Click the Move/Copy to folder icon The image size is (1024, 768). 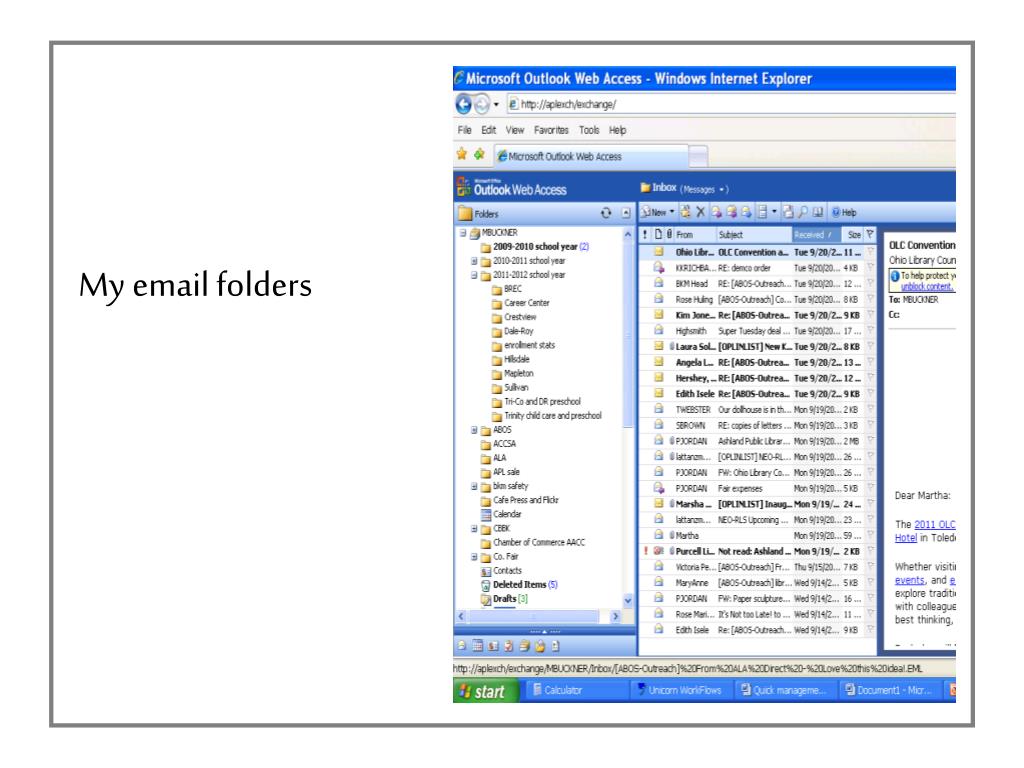click(x=685, y=212)
